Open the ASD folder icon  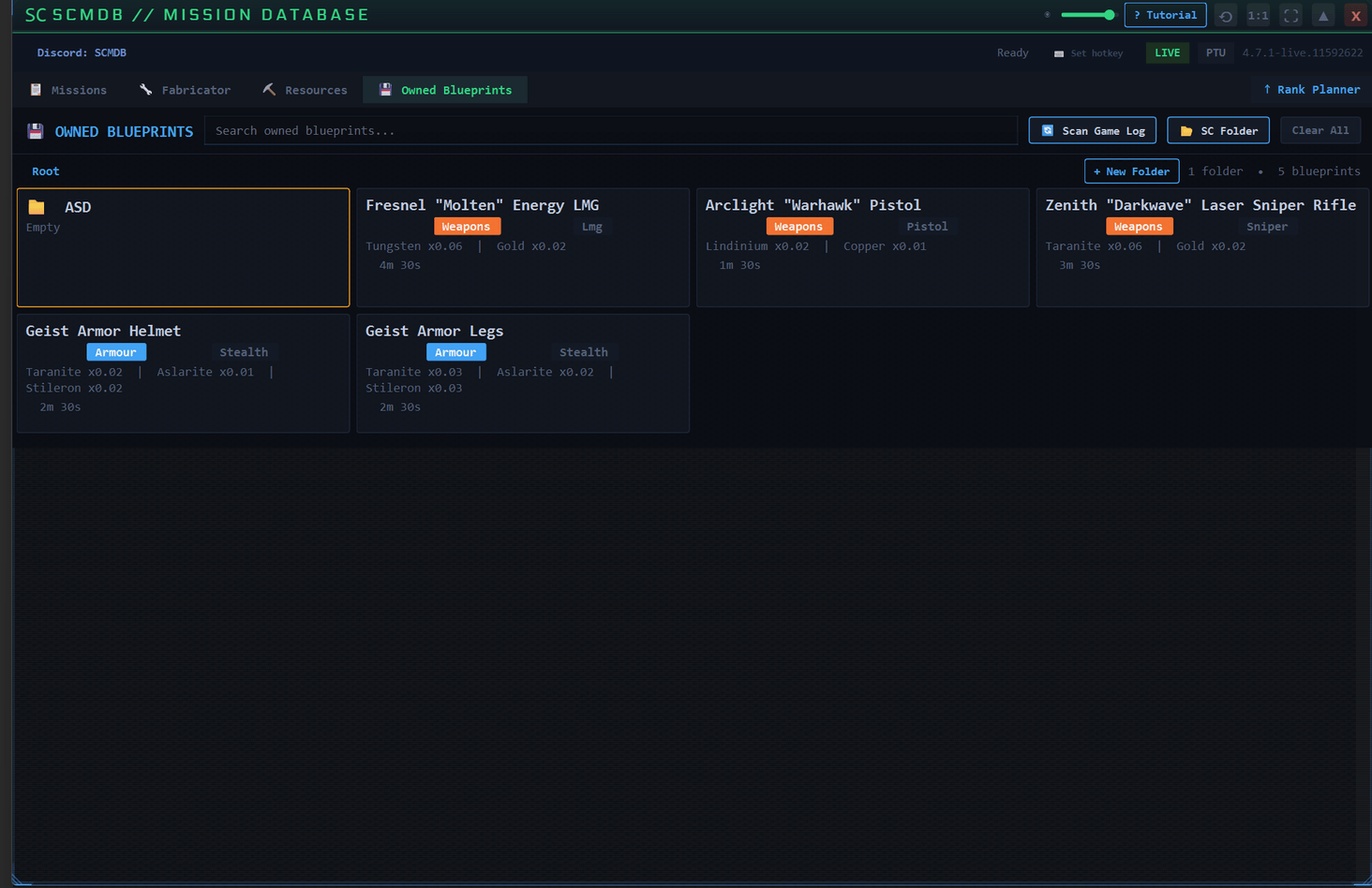click(x=37, y=207)
